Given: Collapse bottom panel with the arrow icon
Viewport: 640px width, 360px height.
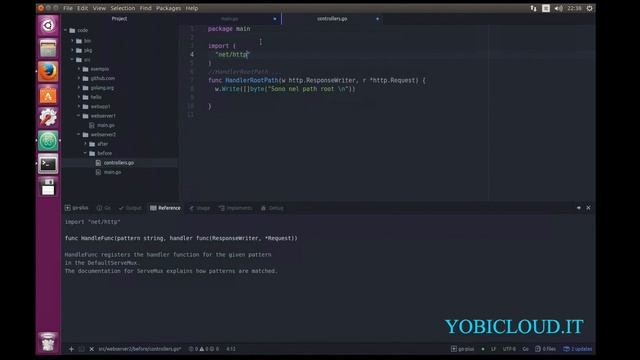Looking at the screenshot, I should [579, 208].
